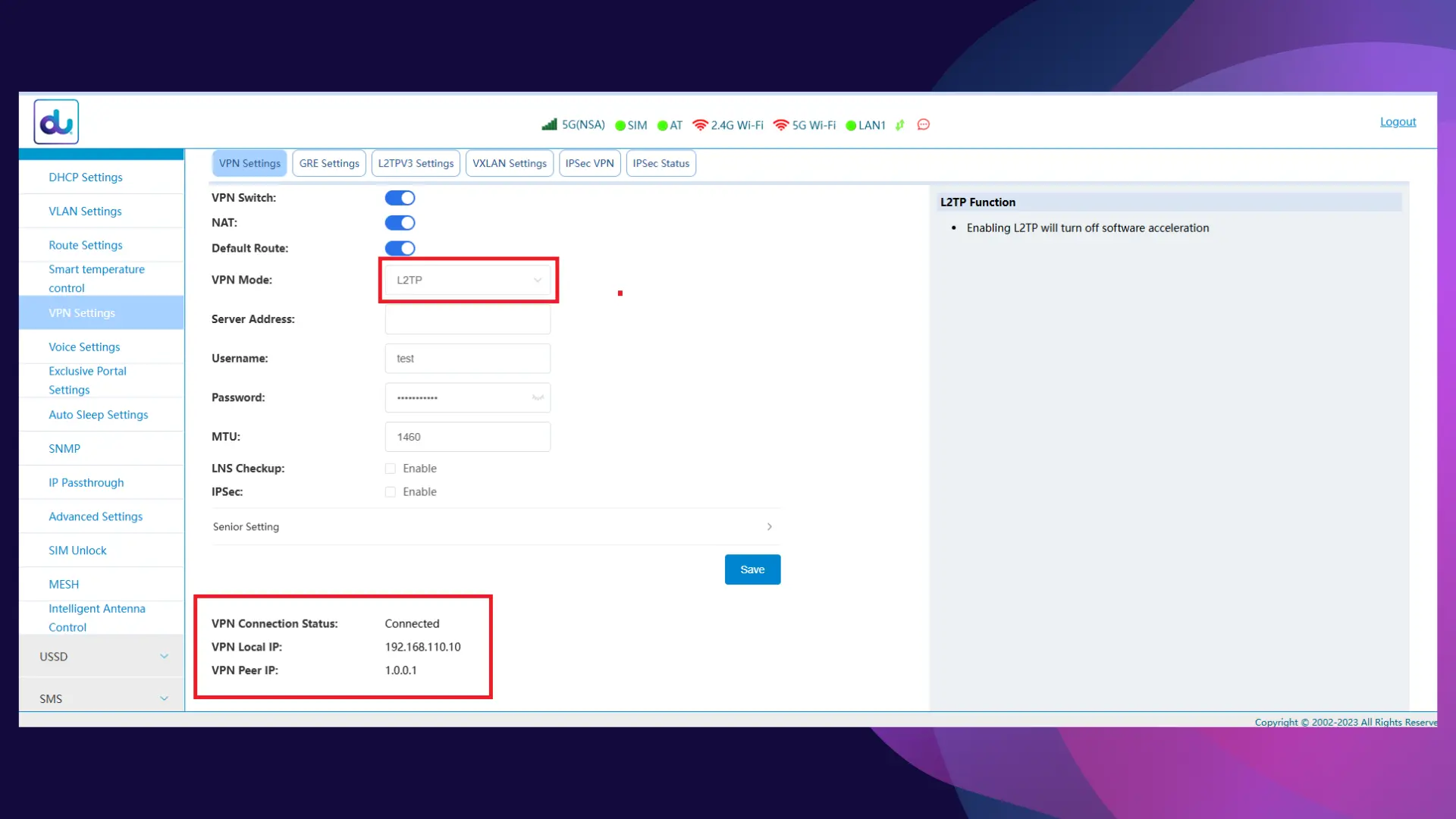Open DHCP Settings in sidebar
The height and width of the screenshot is (819, 1456).
point(102,177)
